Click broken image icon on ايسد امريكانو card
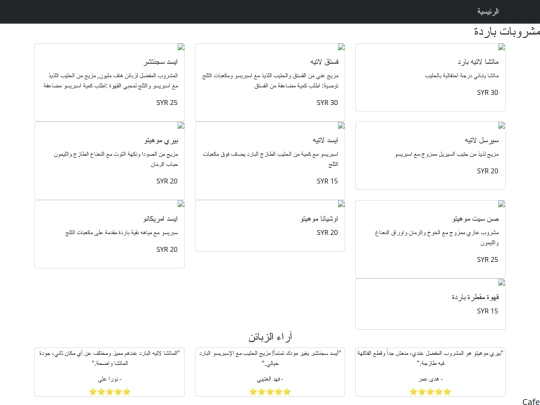 click(x=181, y=204)
